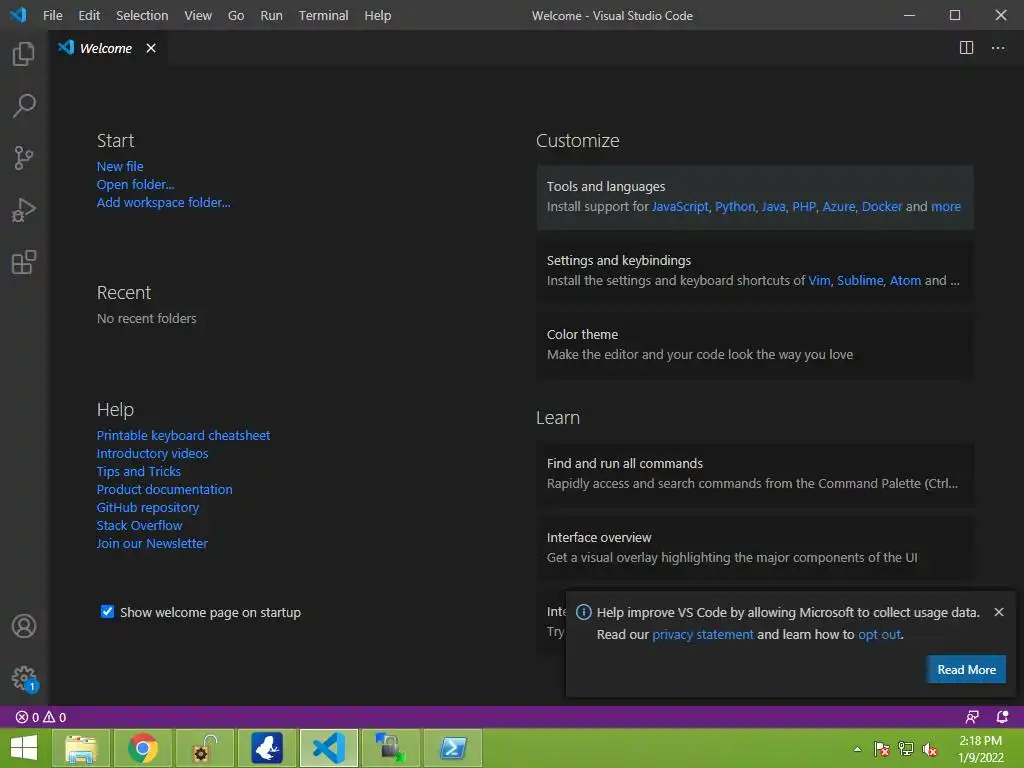Viewport: 1024px width, 768px height.
Task: Open the Run menu
Action: [271, 15]
